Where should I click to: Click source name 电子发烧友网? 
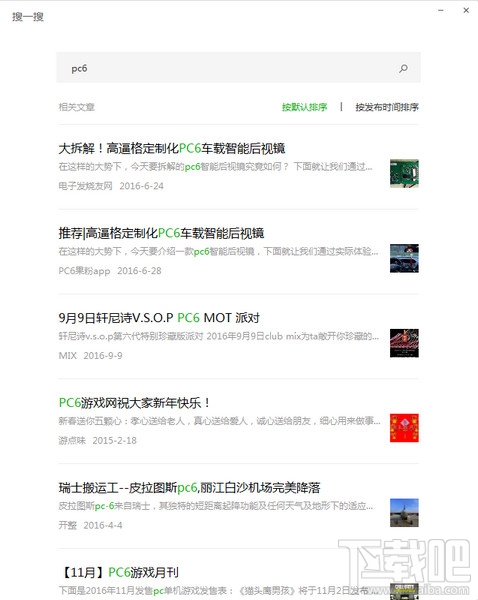tap(85, 186)
